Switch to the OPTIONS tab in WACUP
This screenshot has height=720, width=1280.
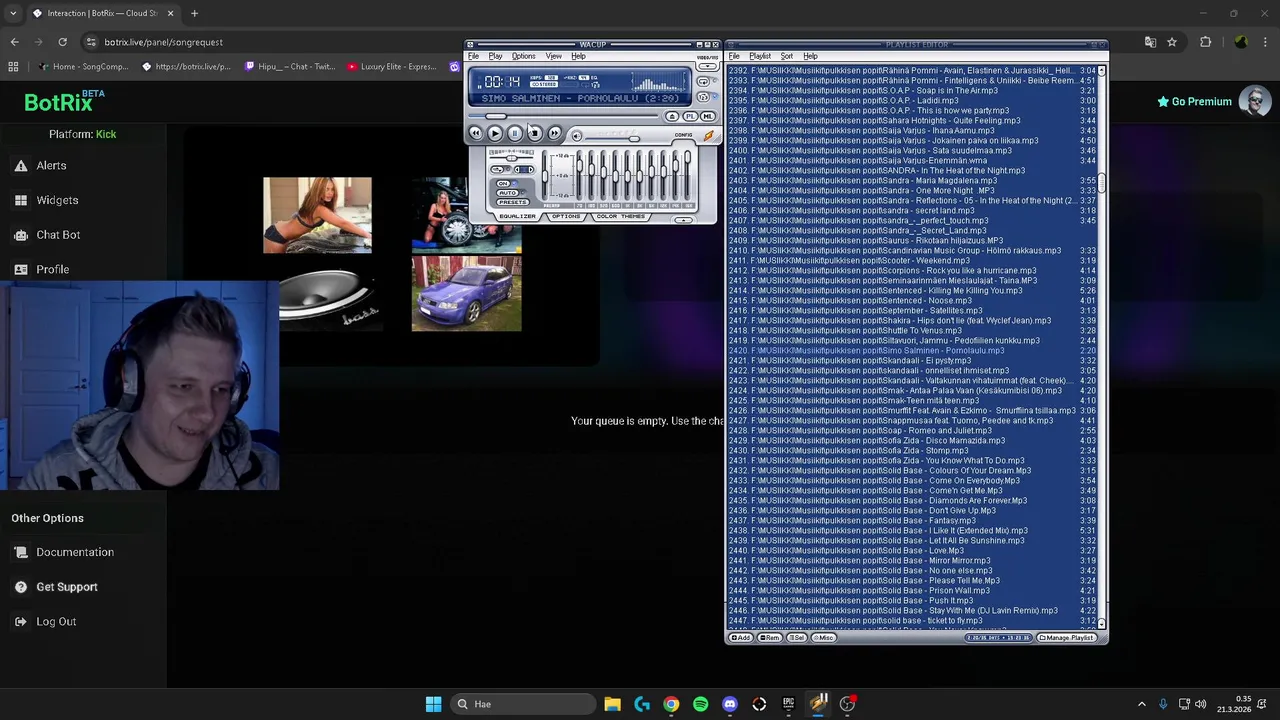[x=566, y=216]
